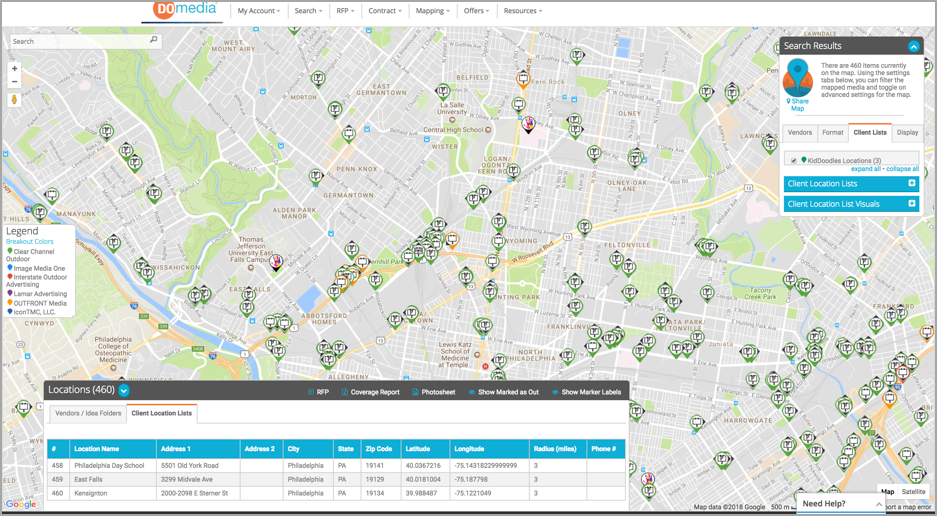Click the Image Media One legend entry

coord(36,268)
